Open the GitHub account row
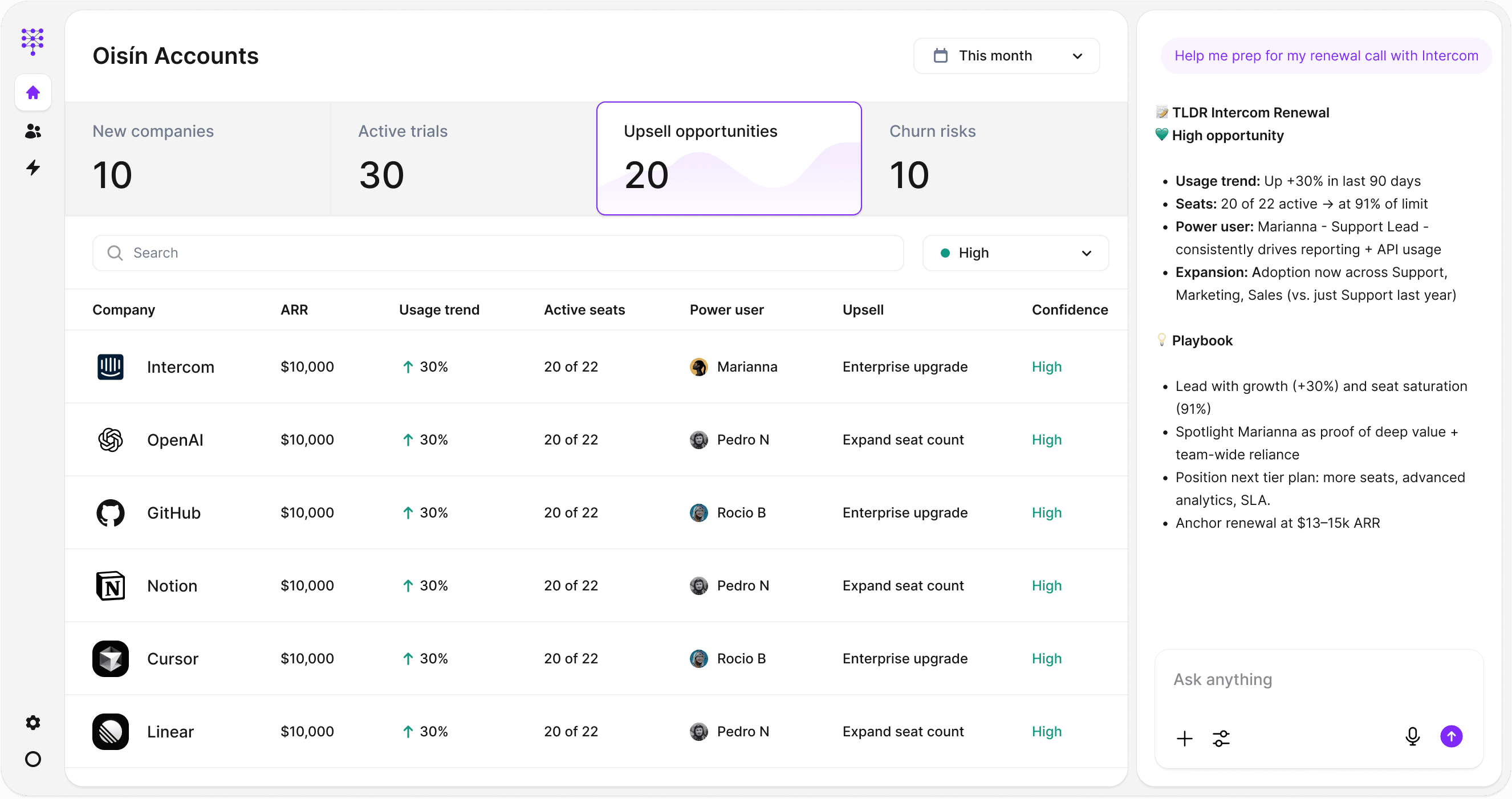The height and width of the screenshot is (799, 1512). [173, 513]
